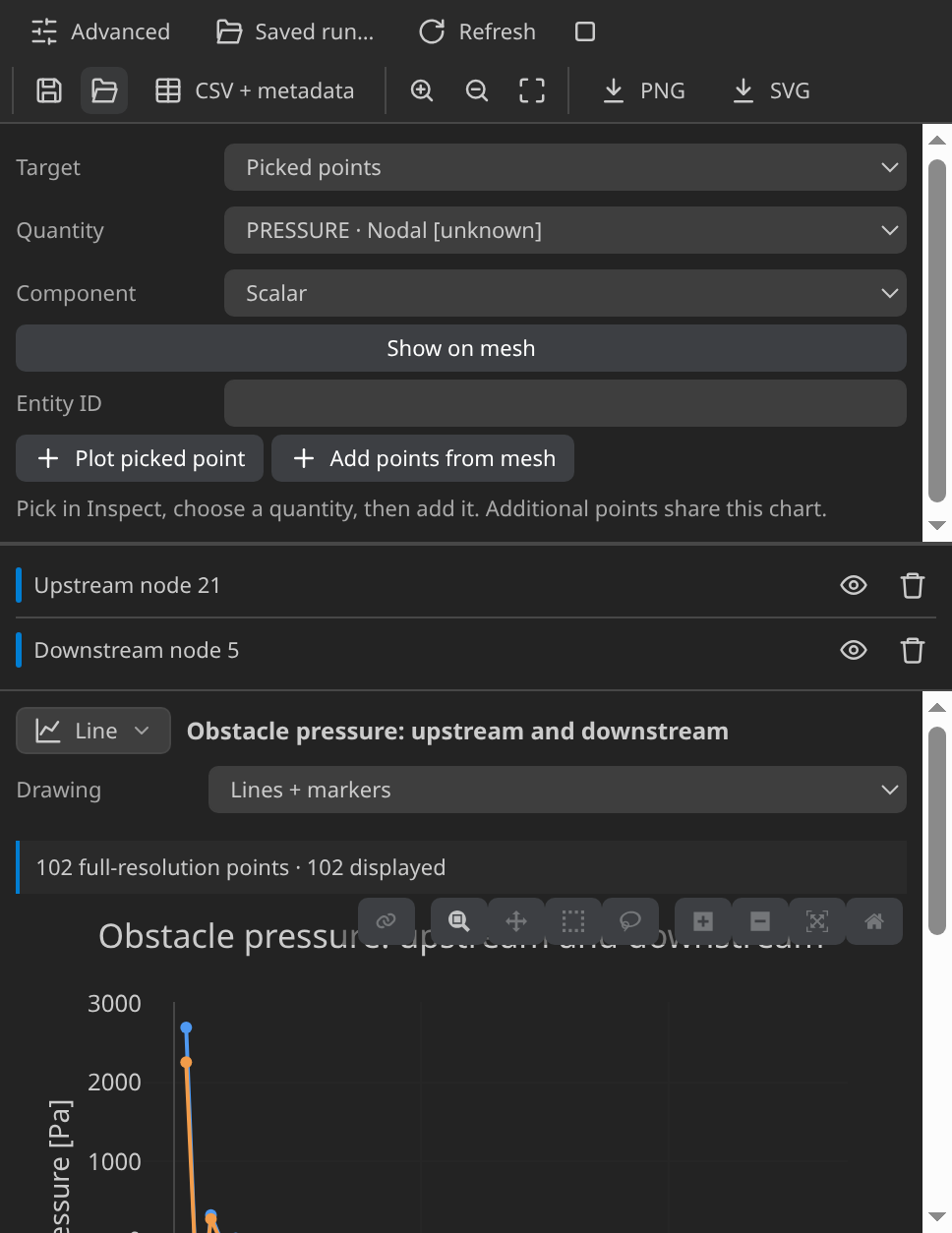Click Plot picked point
The width and height of the screenshot is (952, 1233).
(140, 458)
